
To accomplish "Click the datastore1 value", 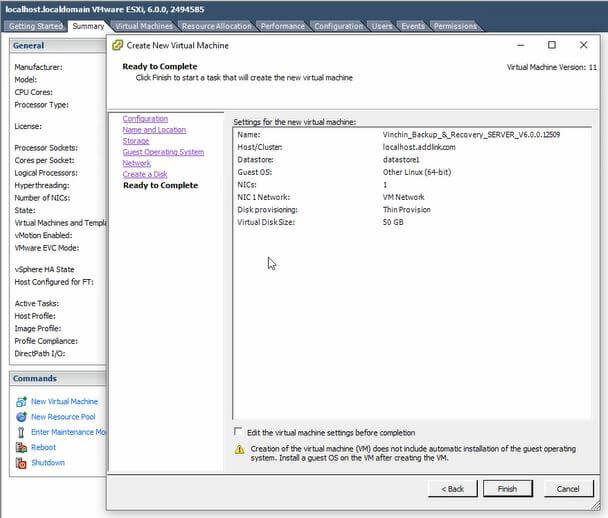I will [401, 160].
